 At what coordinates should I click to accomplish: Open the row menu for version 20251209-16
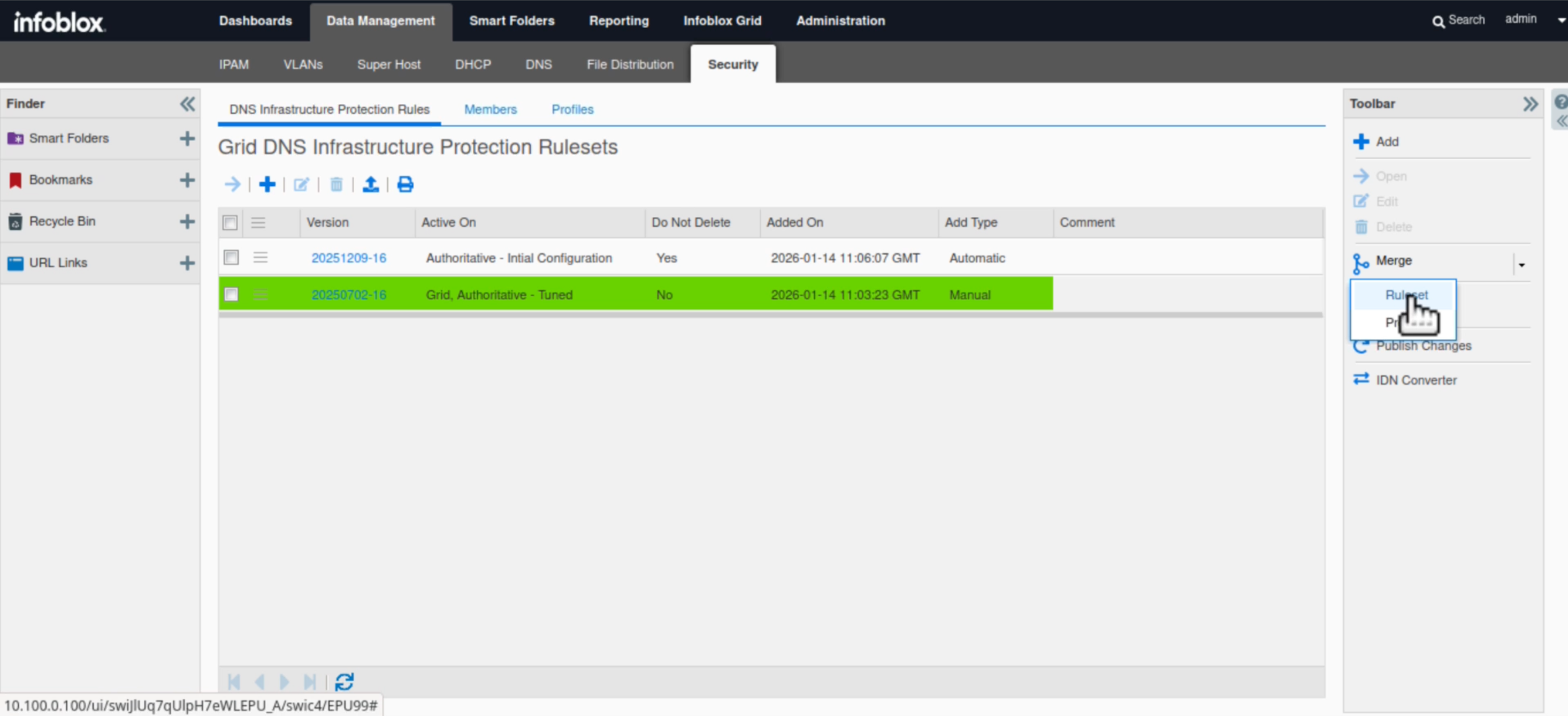260,257
